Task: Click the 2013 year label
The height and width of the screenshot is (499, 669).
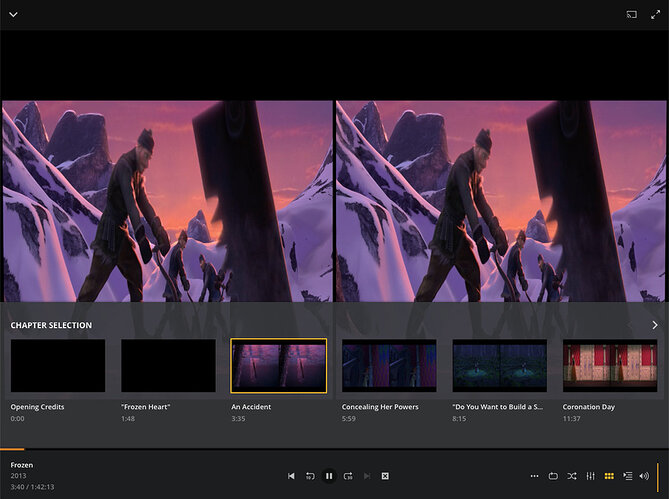Action: point(18,476)
